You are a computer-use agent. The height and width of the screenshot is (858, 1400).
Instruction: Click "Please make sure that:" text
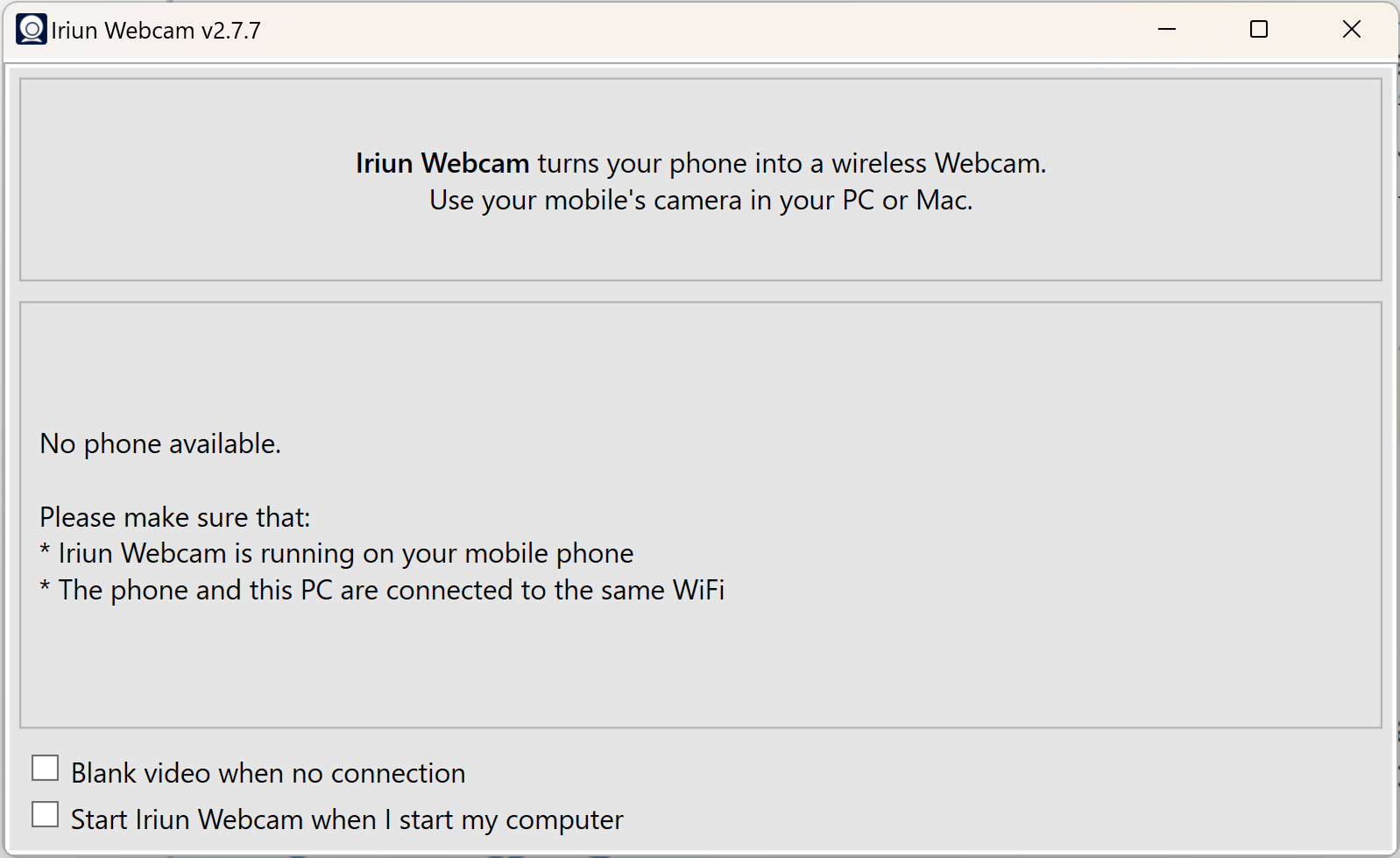[x=174, y=516]
